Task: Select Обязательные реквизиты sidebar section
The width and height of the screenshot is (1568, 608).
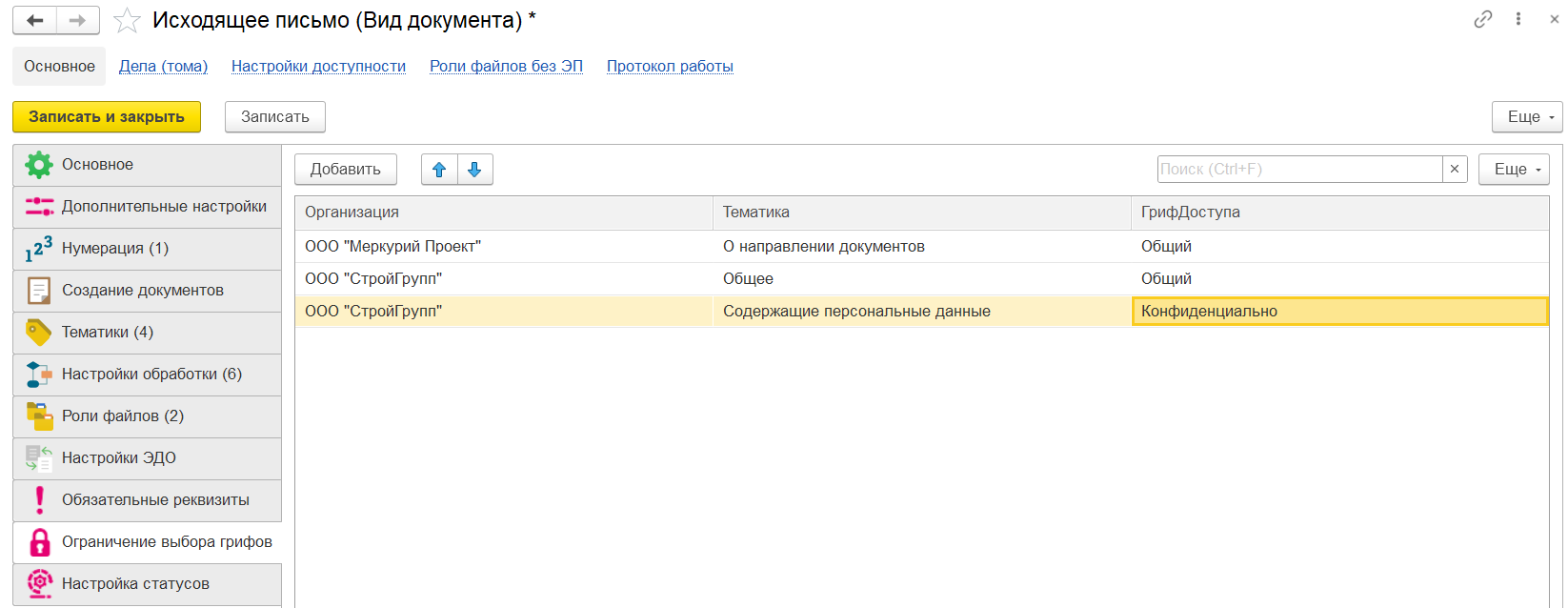Action: 148,500
